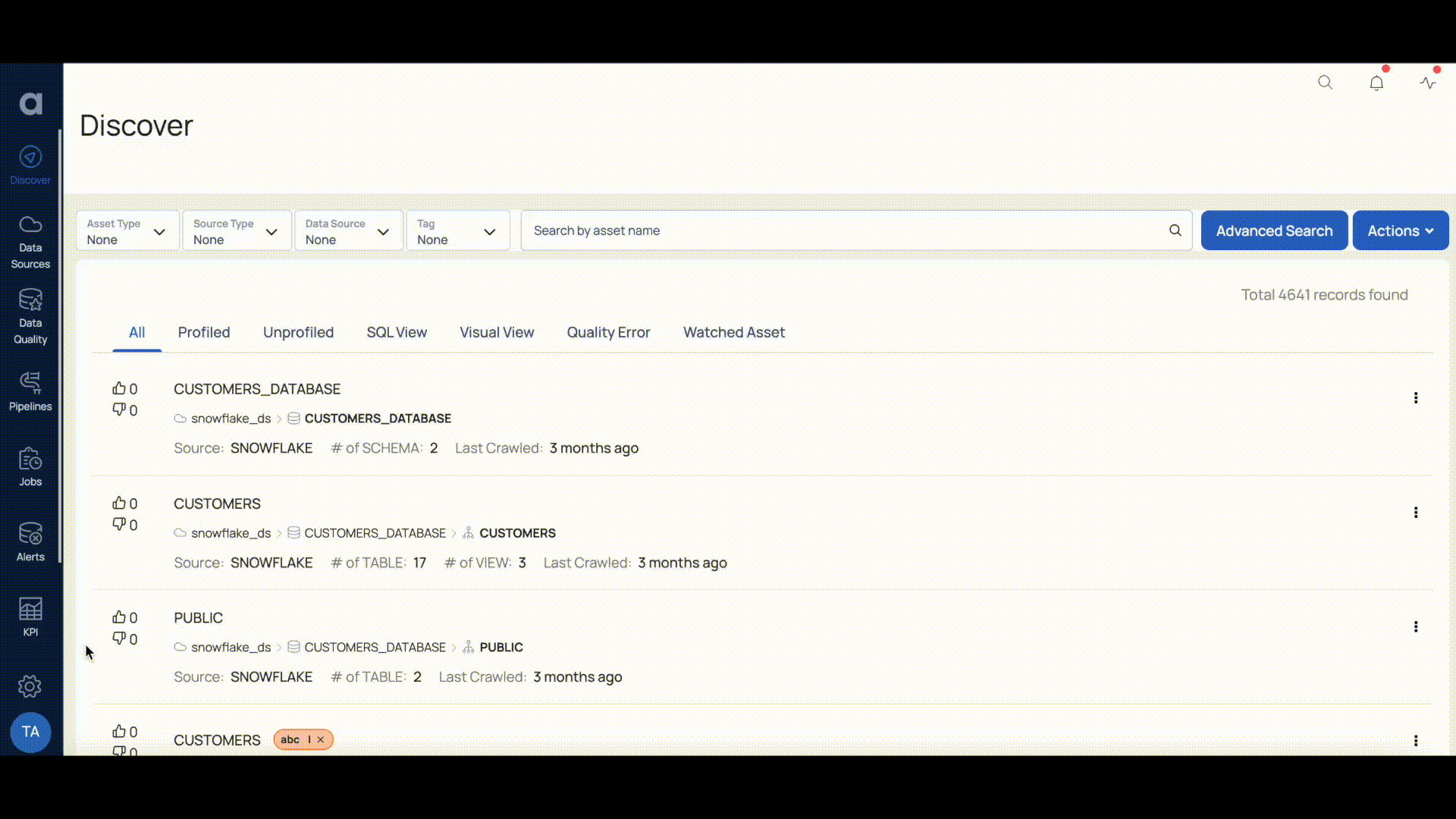Click '# of TABLE: 17' text

click(x=378, y=563)
